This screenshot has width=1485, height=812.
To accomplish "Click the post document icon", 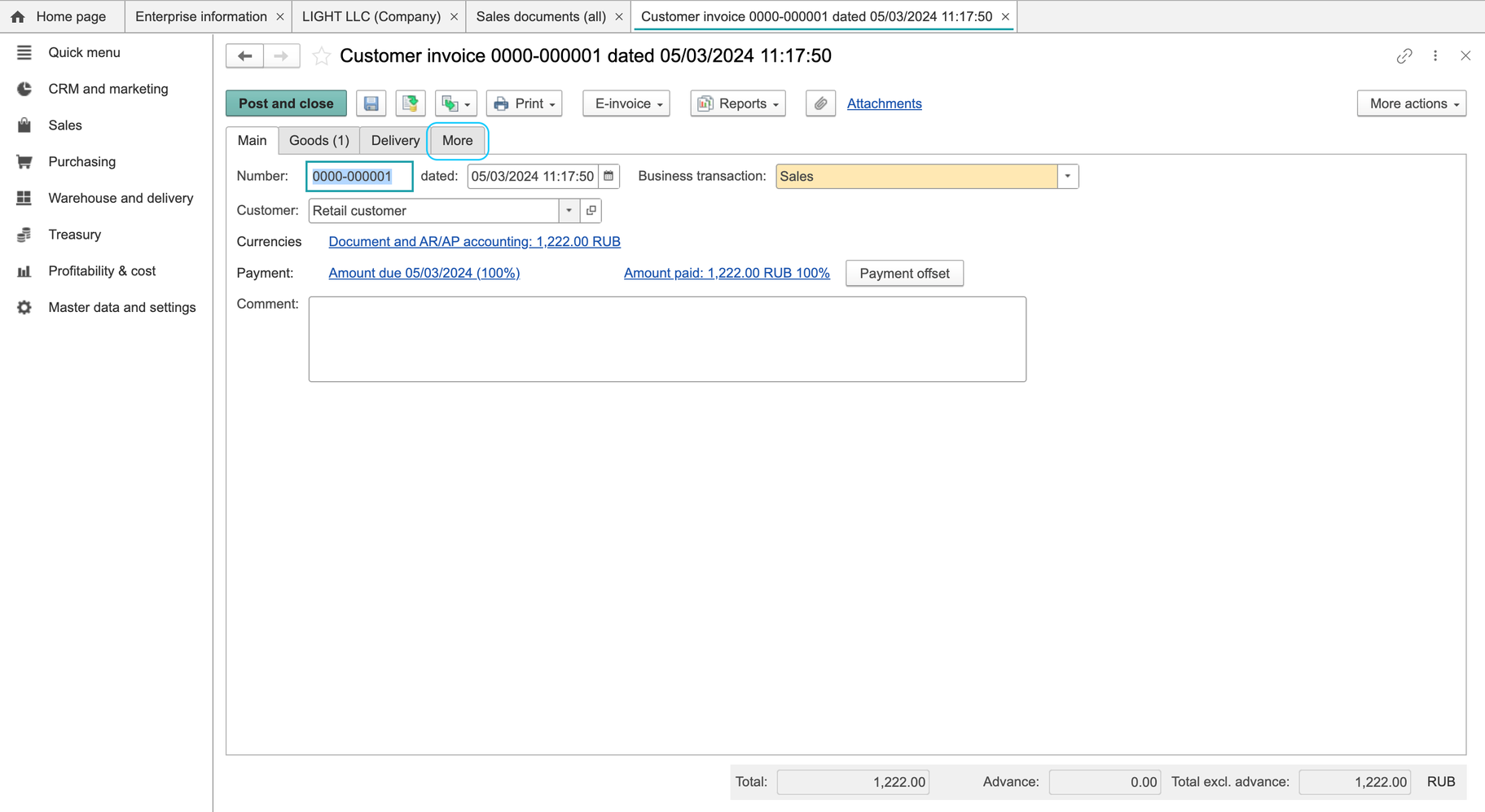I will (411, 103).
